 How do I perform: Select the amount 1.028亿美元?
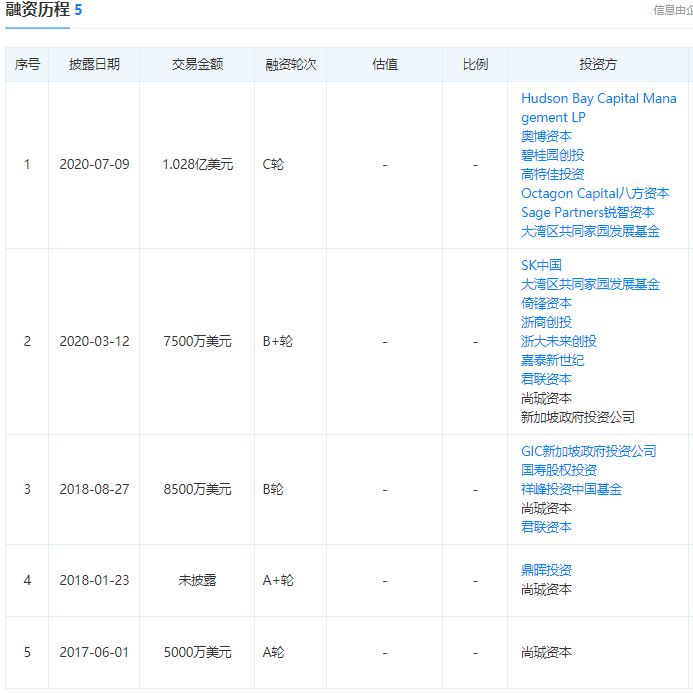[x=197, y=165]
